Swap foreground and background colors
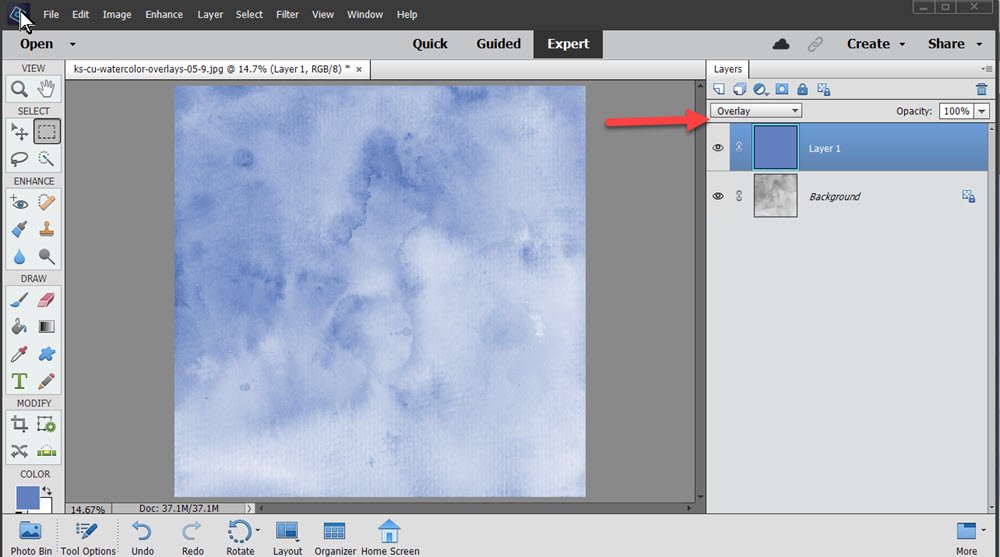The image size is (1000, 557). 46,491
